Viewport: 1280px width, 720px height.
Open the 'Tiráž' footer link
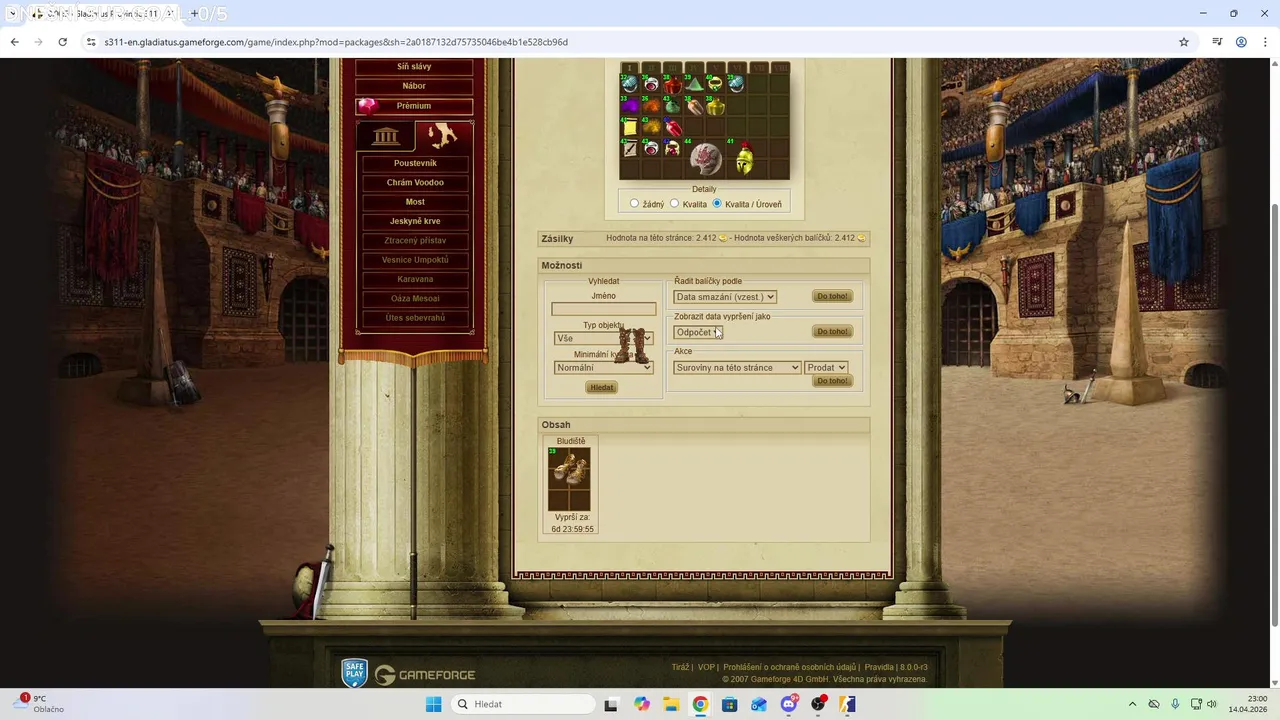pyautogui.click(x=680, y=667)
